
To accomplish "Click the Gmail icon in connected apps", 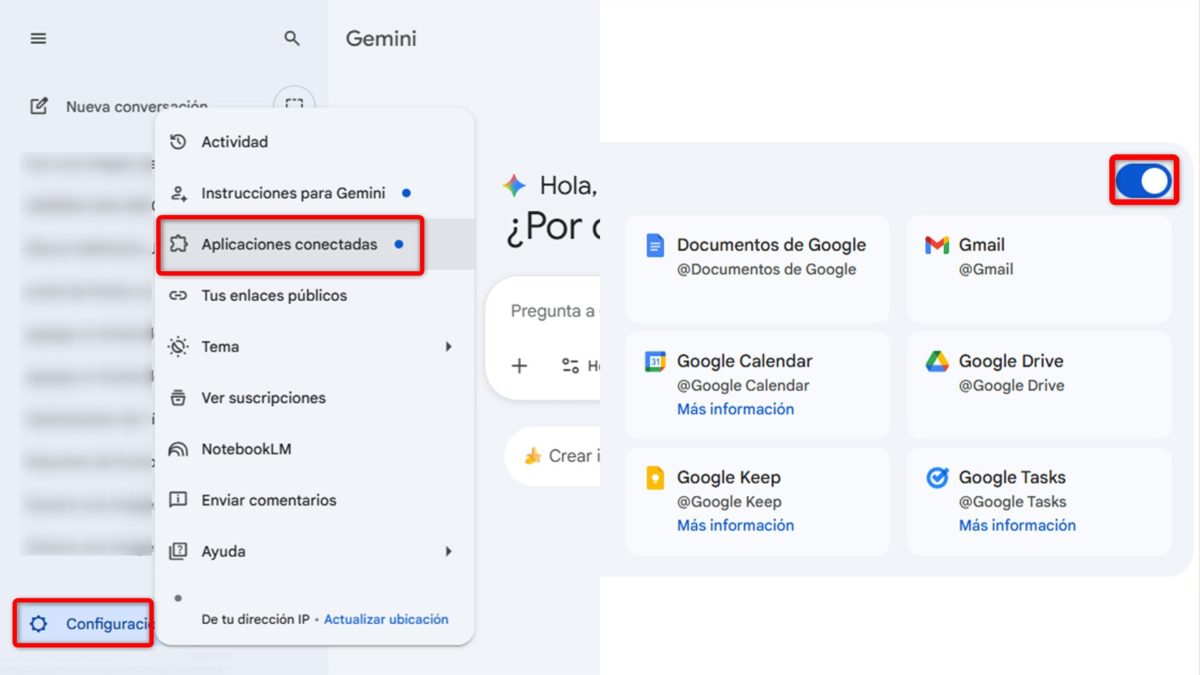I will pyautogui.click(x=935, y=244).
